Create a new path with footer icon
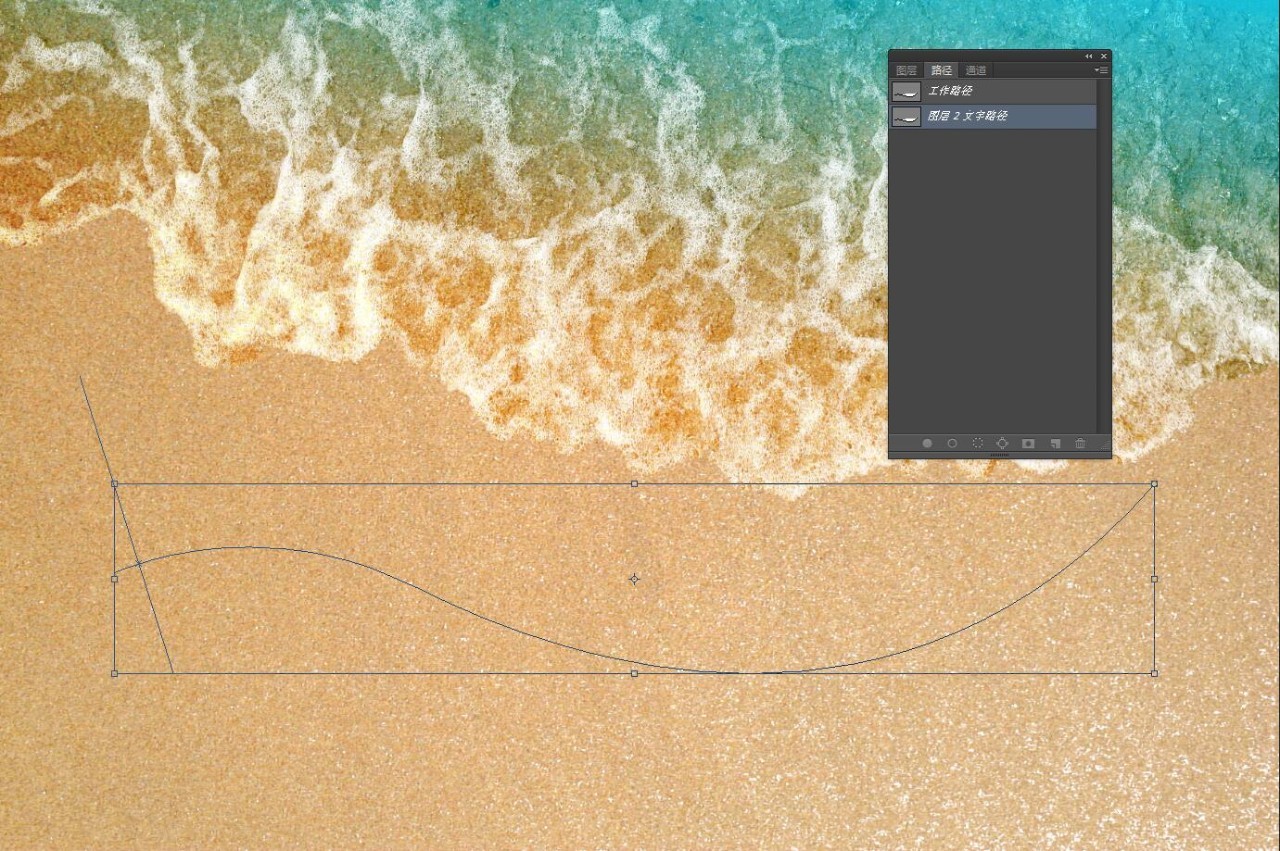Viewport: 1280px width, 851px height. pyautogui.click(x=1054, y=443)
